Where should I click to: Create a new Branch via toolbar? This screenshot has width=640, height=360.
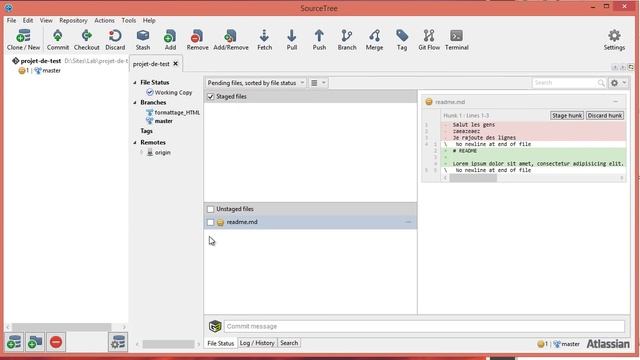point(347,40)
